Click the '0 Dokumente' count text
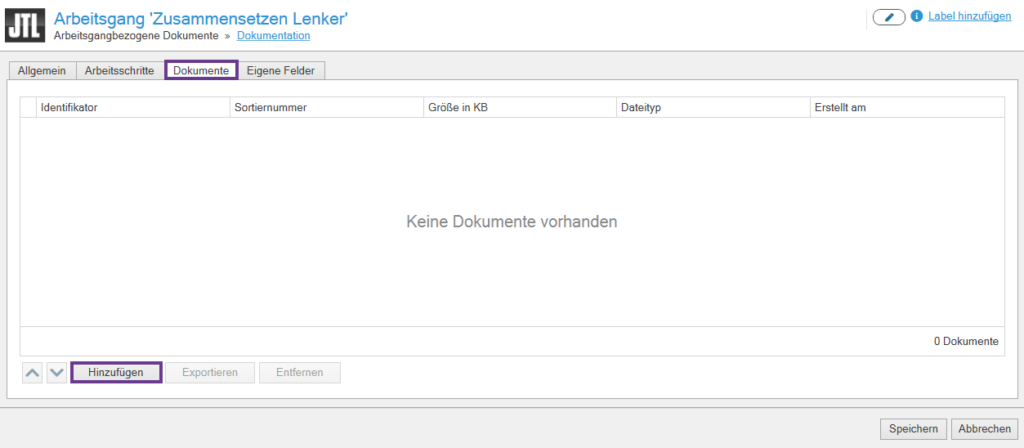The width and height of the screenshot is (1024, 448). [x=966, y=341]
